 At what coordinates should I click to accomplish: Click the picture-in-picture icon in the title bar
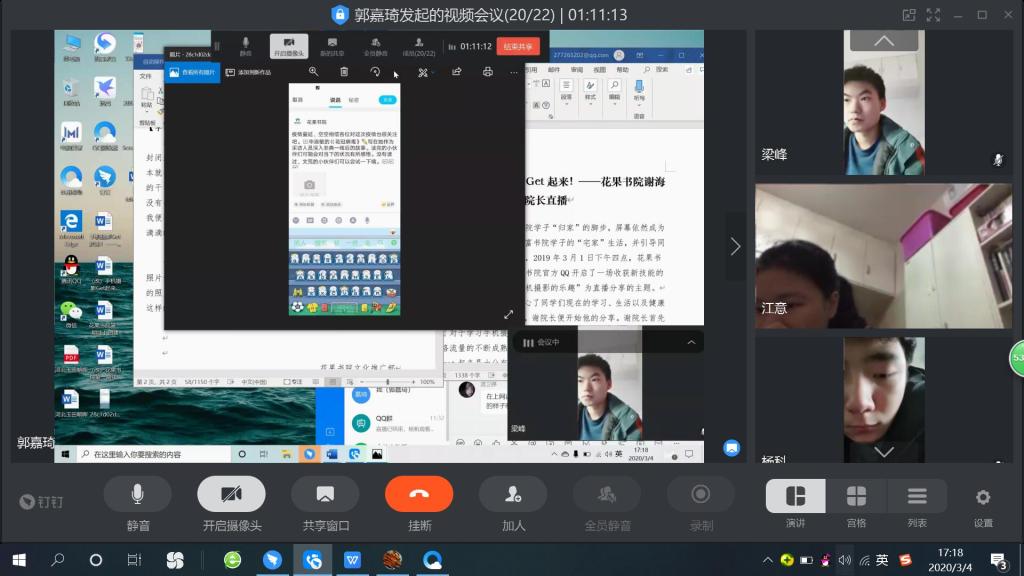pyautogui.click(x=908, y=15)
